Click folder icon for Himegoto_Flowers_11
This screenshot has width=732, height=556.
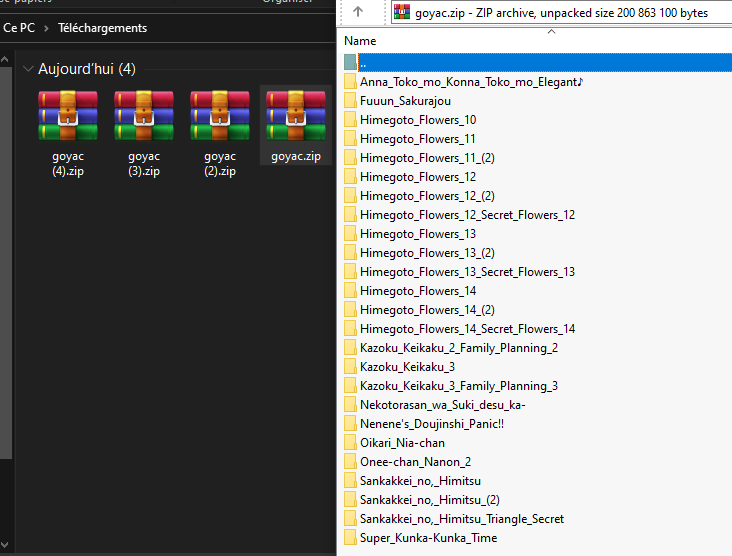point(350,138)
